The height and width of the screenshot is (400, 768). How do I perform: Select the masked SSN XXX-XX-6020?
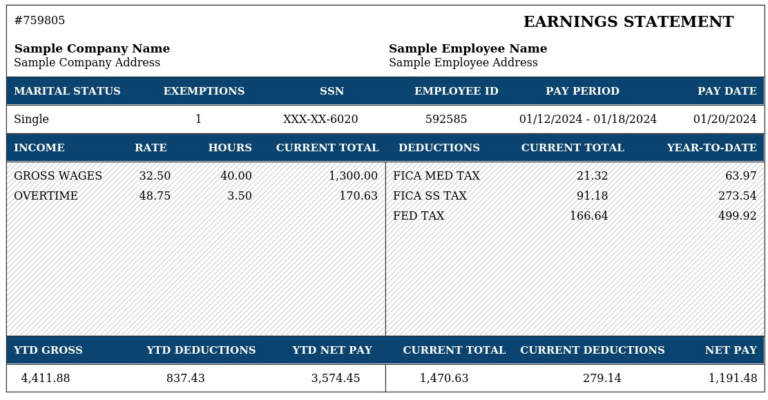[320, 119]
